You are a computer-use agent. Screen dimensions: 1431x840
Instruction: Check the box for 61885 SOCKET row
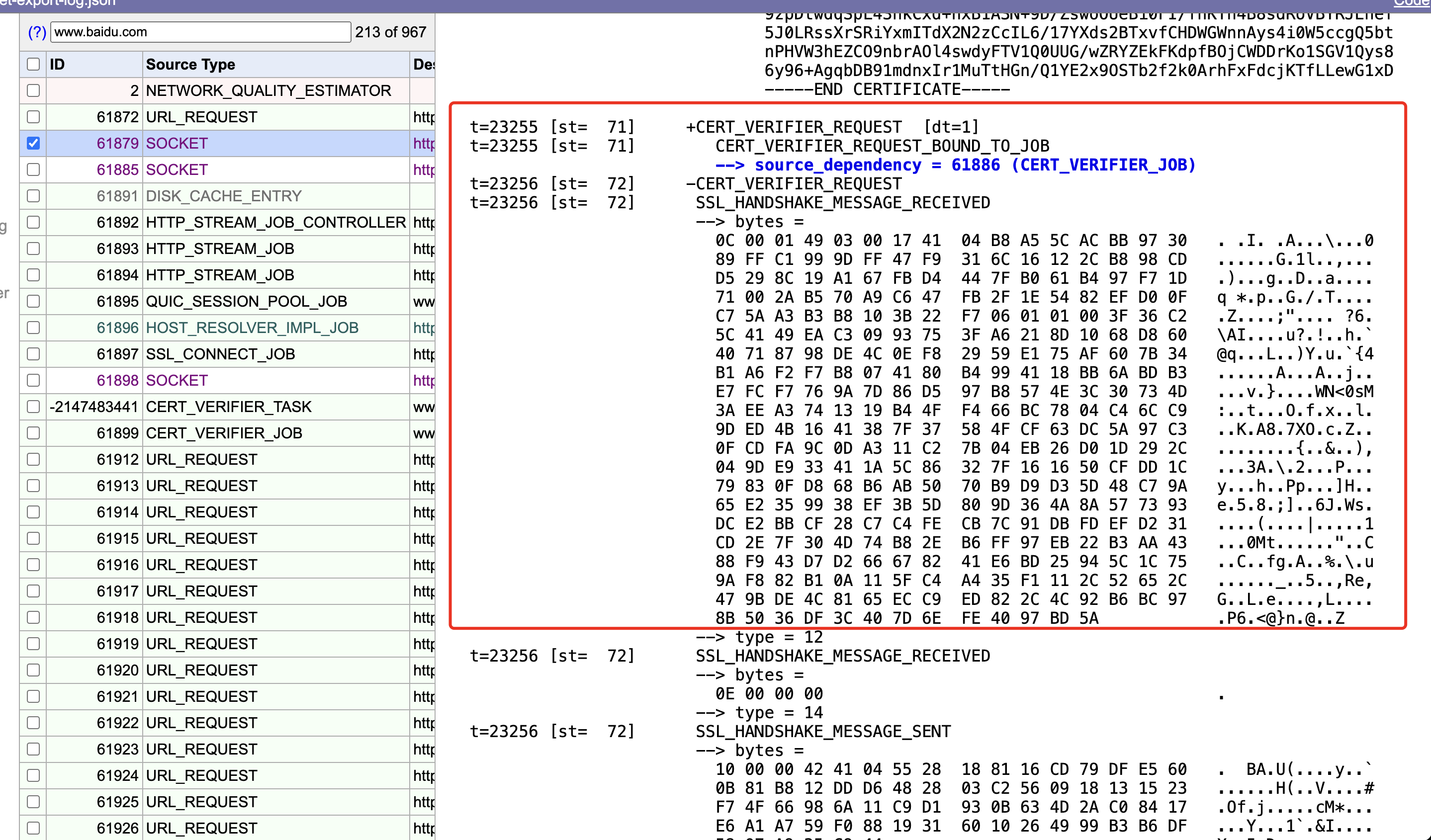click(x=33, y=169)
